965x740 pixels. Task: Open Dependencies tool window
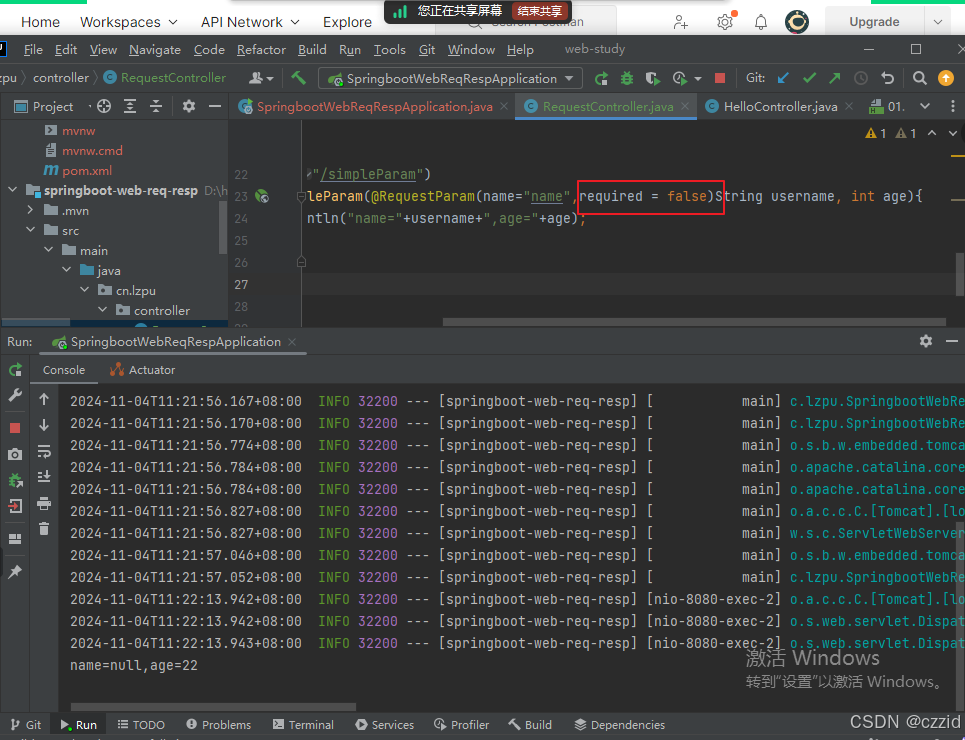(620, 725)
